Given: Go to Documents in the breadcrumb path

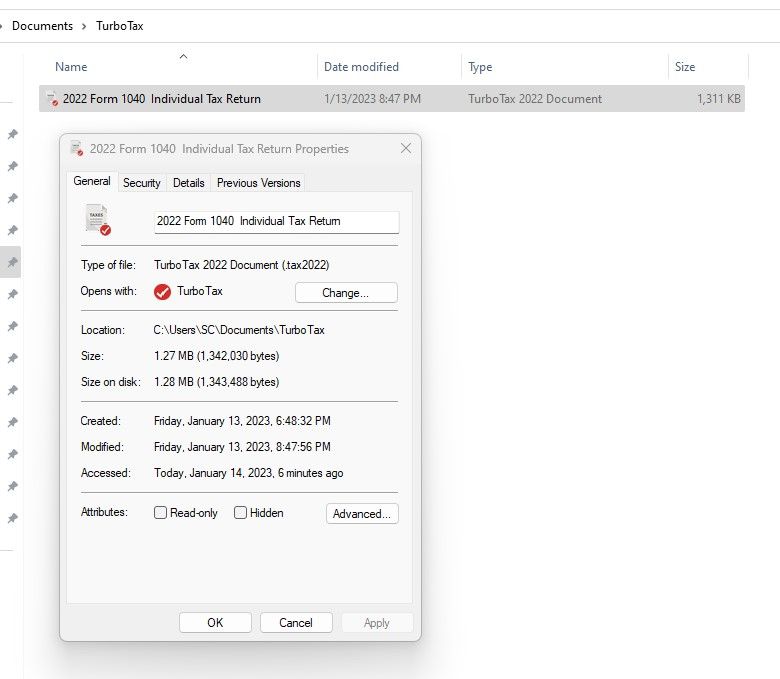Looking at the screenshot, I should (42, 26).
